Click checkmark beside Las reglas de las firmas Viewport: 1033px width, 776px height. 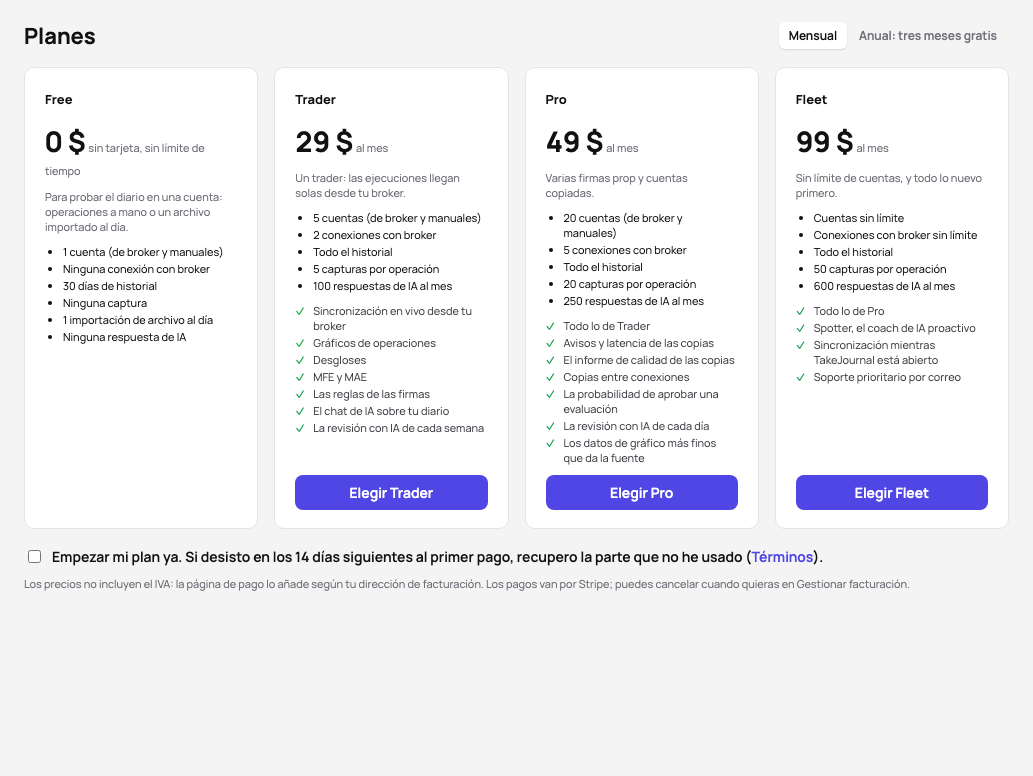[300, 394]
